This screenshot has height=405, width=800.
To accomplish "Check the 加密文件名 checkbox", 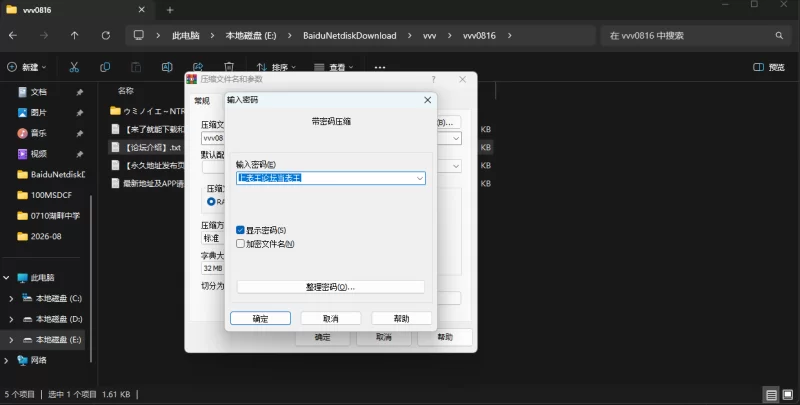I will pos(240,244).
